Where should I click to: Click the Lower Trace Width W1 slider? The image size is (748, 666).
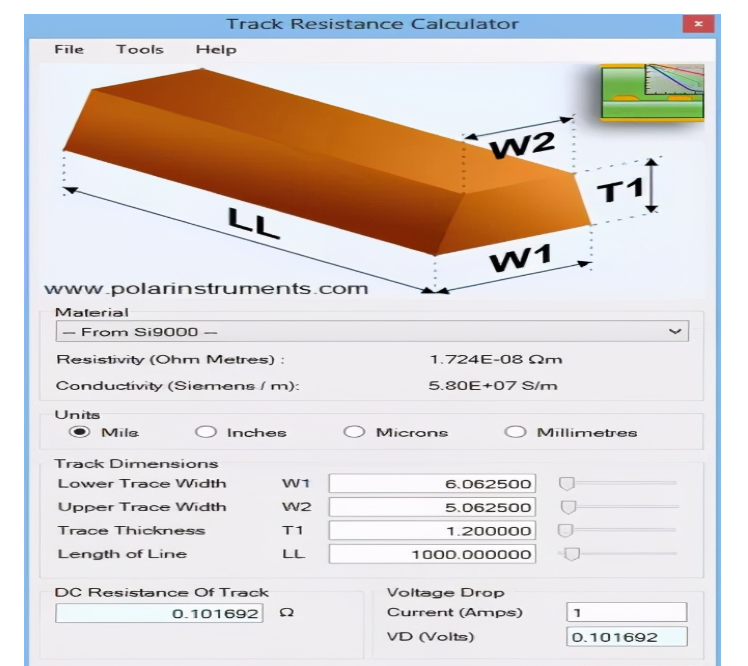[x=567, y=484]
